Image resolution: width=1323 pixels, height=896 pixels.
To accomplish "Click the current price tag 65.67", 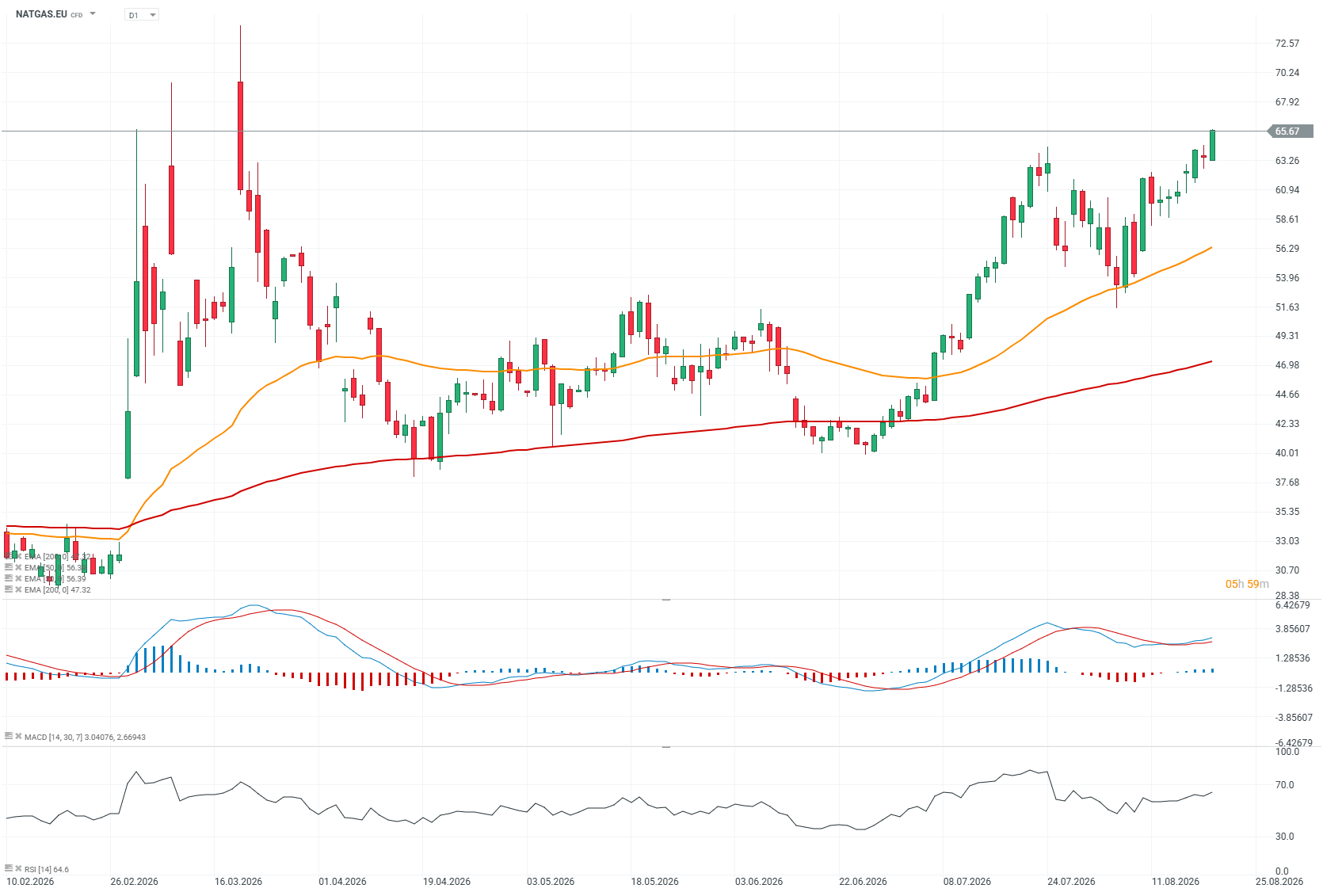I will [x=1291, y=132].
